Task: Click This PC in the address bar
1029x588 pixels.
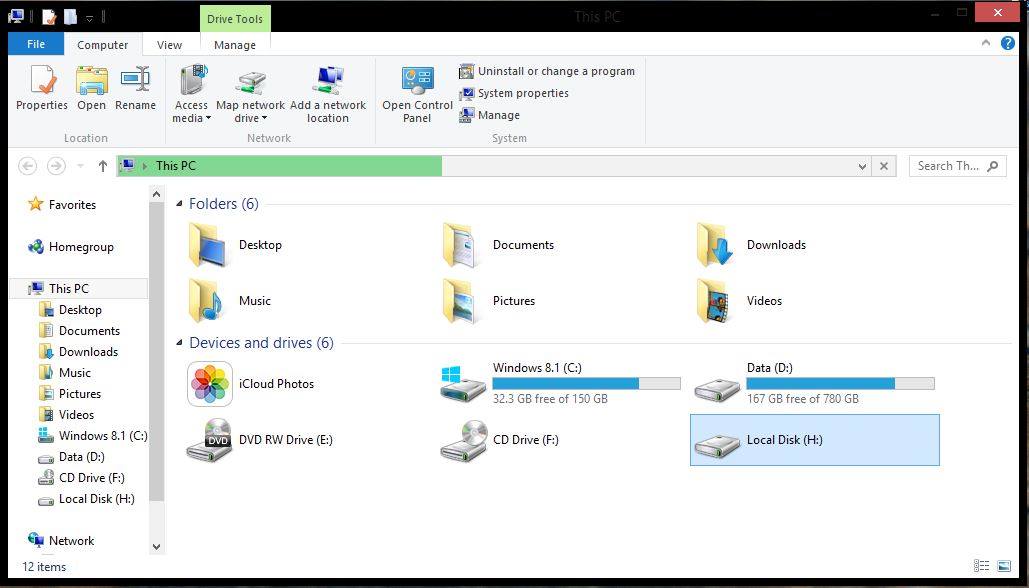Action: (x=176, y=166)
